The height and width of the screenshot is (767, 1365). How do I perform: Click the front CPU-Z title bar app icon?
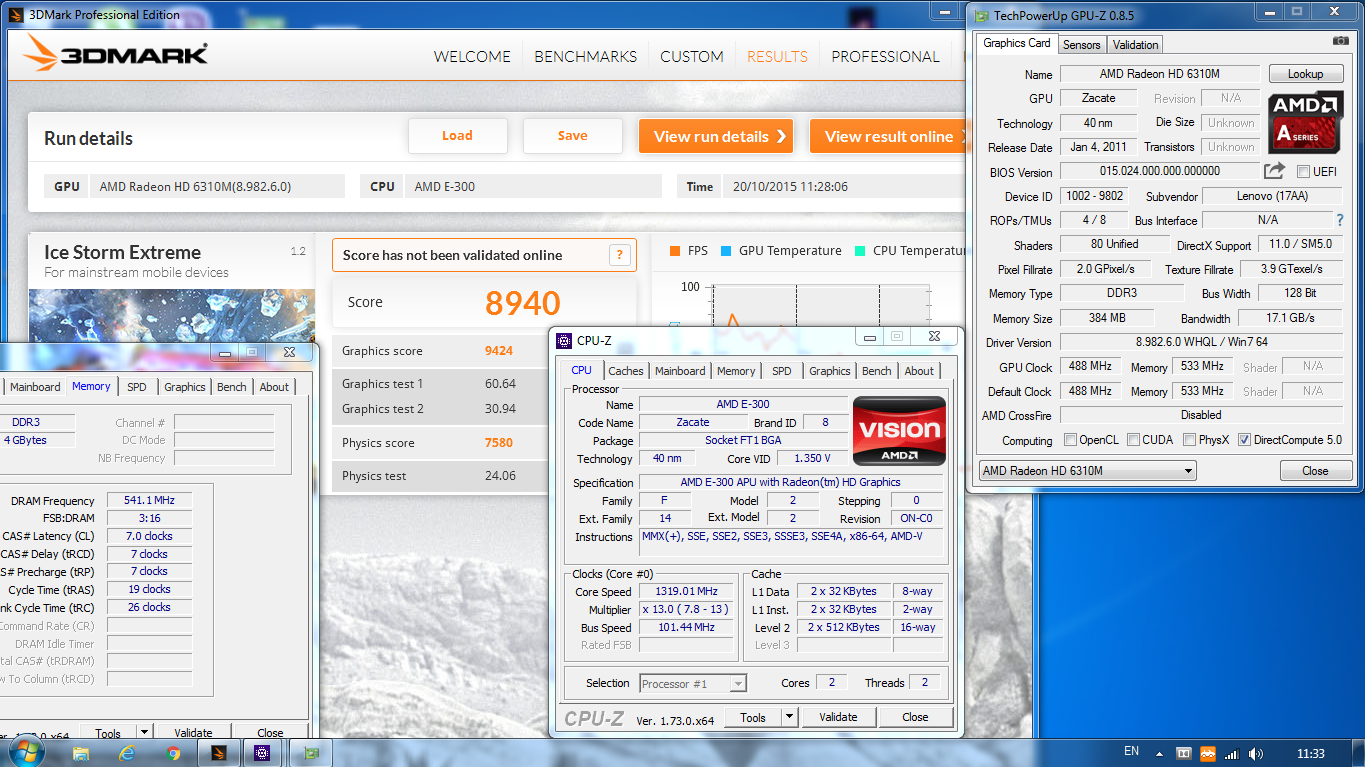564,340
